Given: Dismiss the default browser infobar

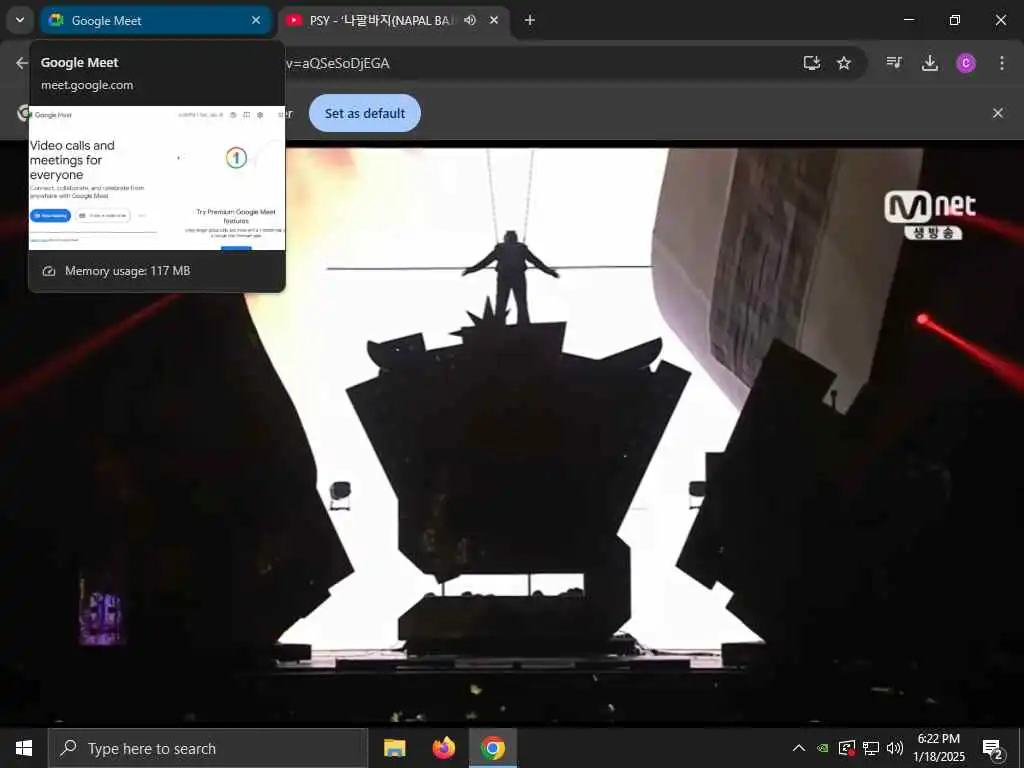Looking at the screenshot, I should click(x=998, y=113).
